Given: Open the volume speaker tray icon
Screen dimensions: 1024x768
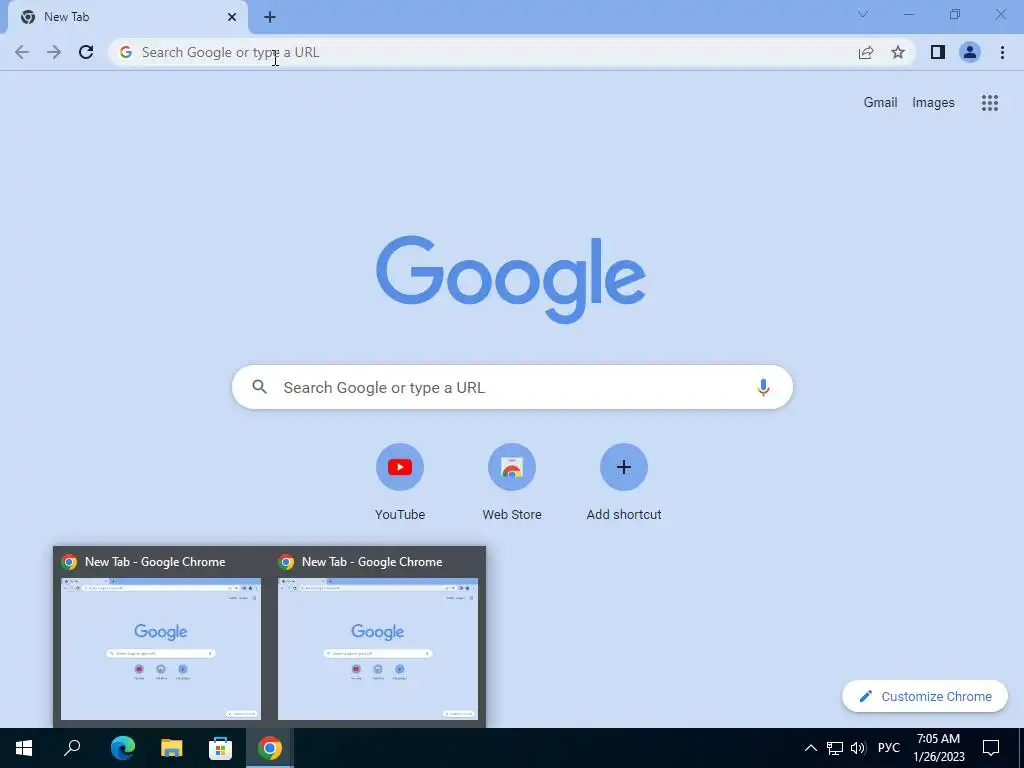Looking at the screenshot, I should [858, 748].
